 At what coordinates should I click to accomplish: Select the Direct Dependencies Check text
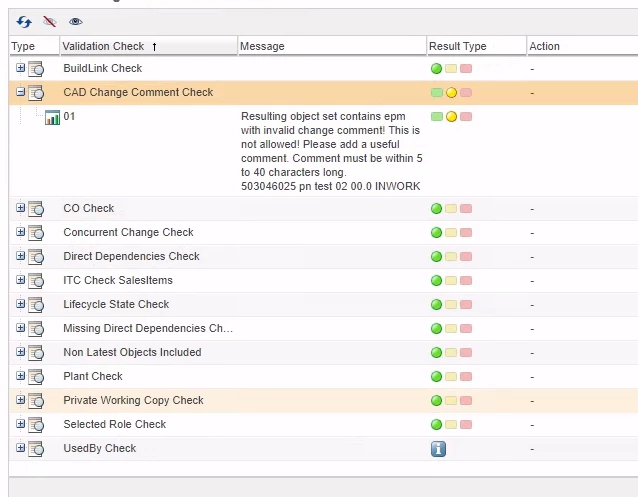coord(131,256)
